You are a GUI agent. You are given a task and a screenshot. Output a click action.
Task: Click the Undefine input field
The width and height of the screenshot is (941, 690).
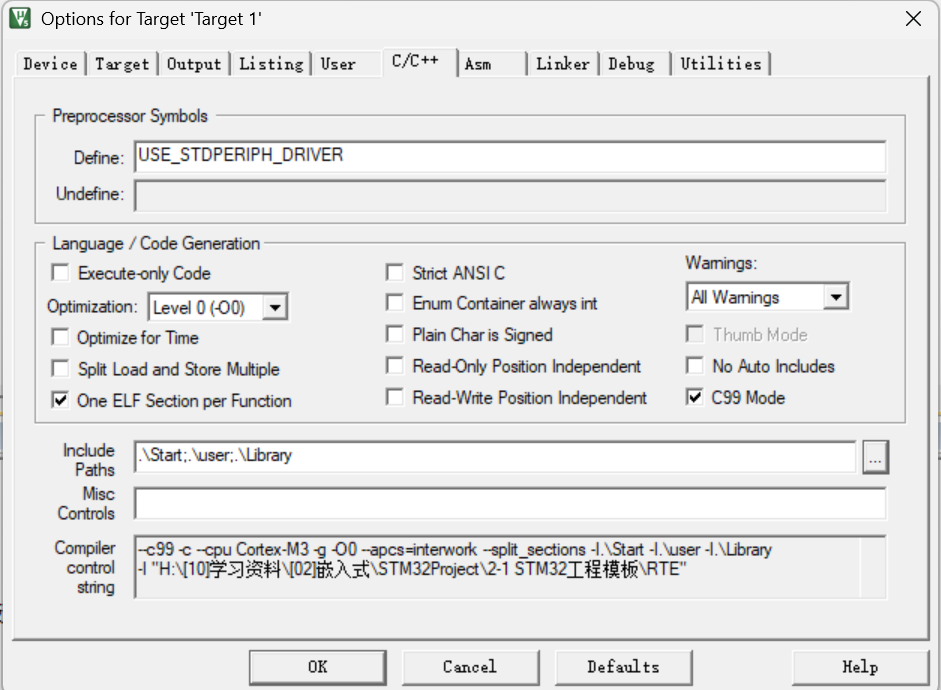click(510, 196)
